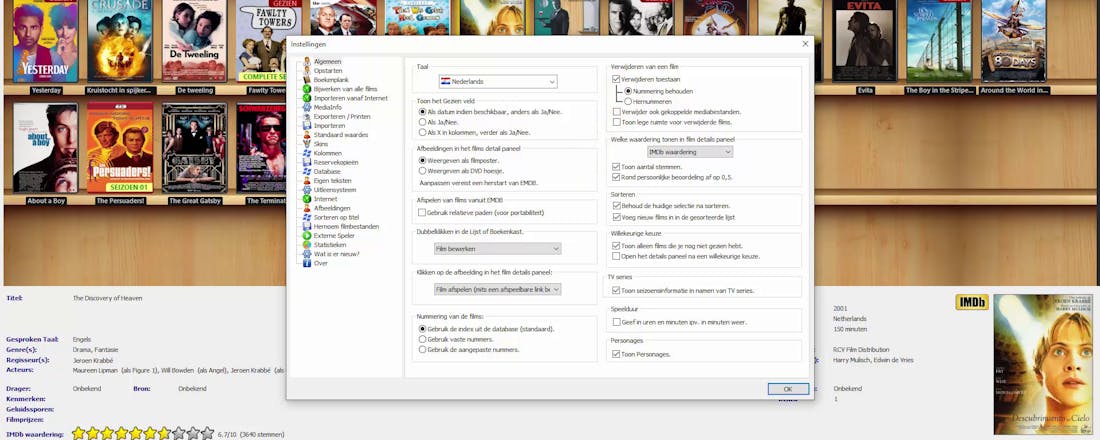Toggle Toon Personages checkbox
Screen dimensions: 1100x440
(616, 354)
